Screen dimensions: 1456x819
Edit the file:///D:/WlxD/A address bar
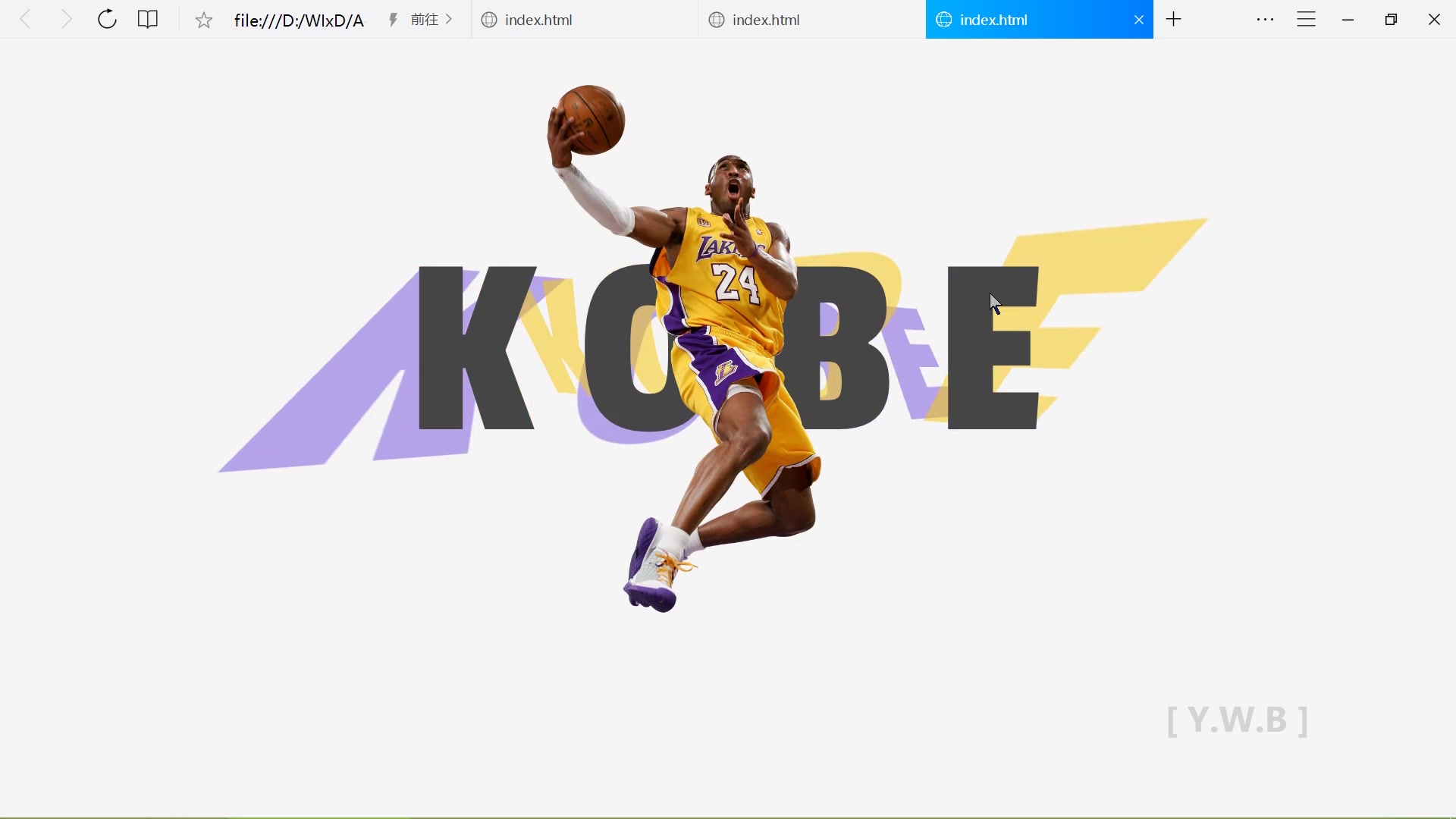tap(299, 20)
